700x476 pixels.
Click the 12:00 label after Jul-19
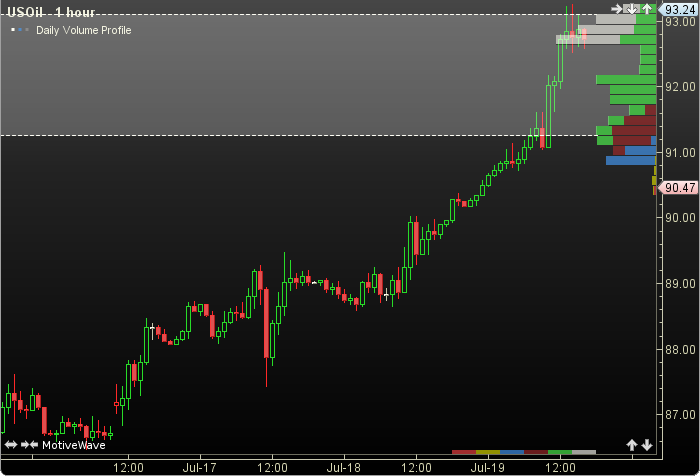[561, 468]
